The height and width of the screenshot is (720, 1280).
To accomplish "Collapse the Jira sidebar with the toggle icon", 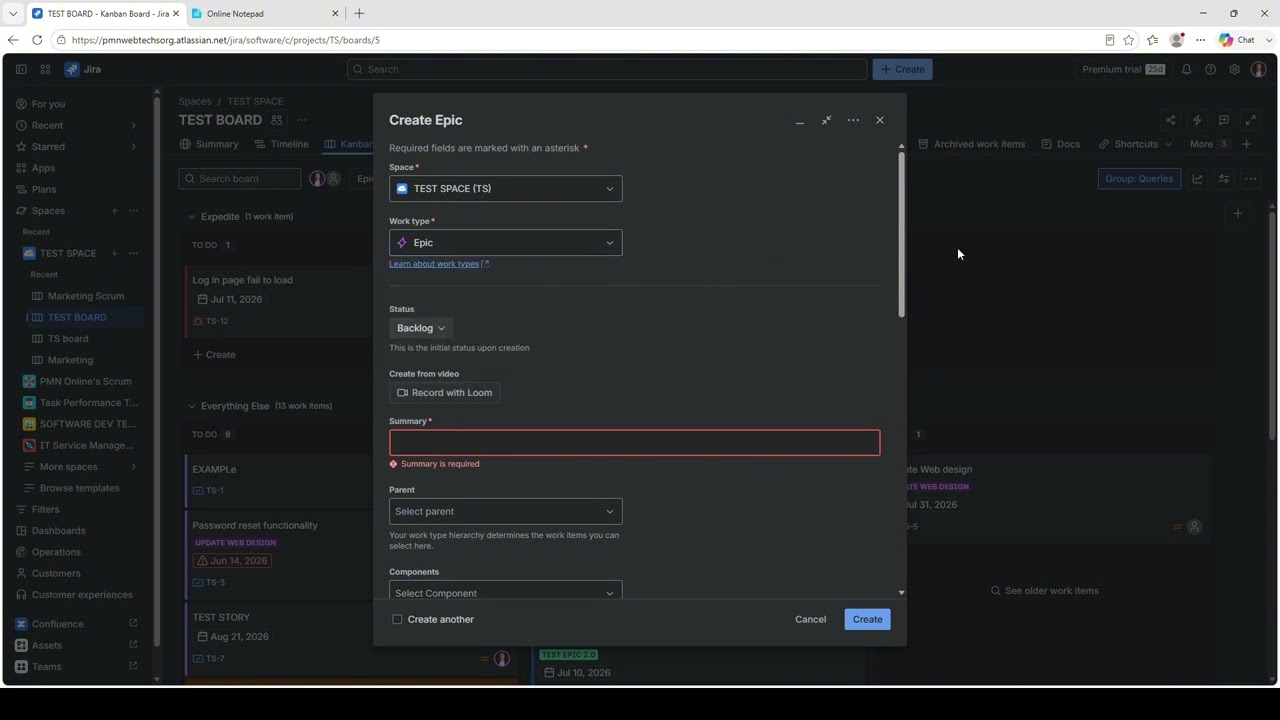I will point(21,69).
